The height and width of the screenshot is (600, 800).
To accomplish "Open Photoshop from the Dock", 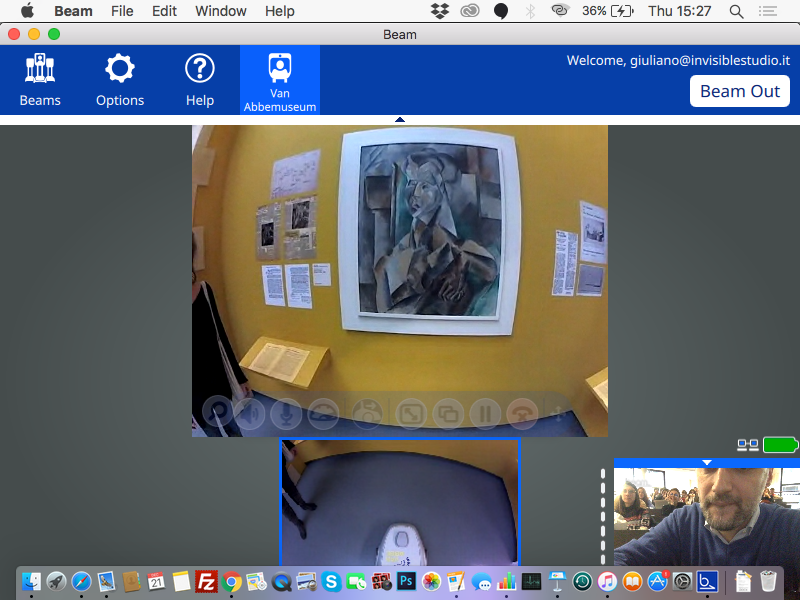I will click(x=406, y=581).
